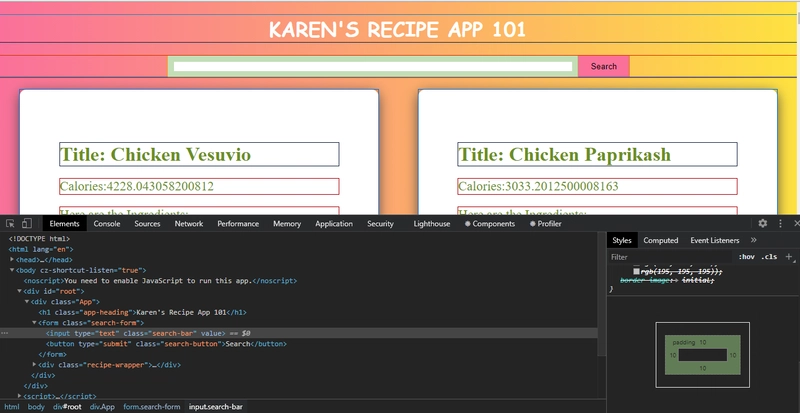
Task: Switch to the Computed pane
Action: point(661,240)
